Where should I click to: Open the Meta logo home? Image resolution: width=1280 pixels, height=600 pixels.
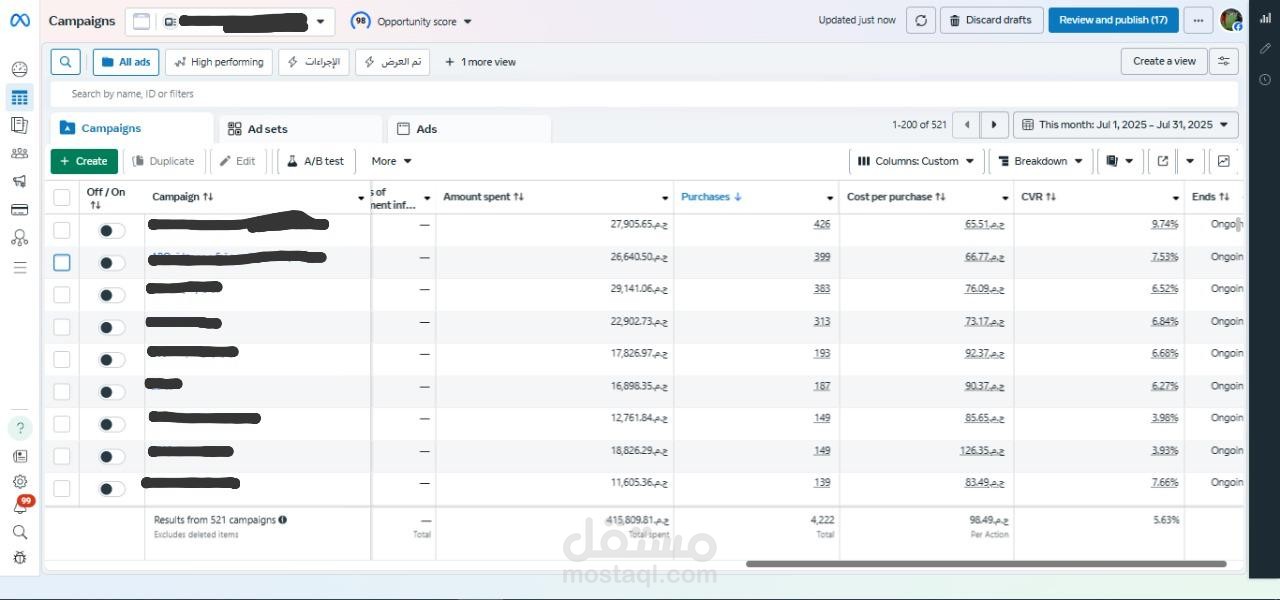pyautogui.click(x=19, y=20)
